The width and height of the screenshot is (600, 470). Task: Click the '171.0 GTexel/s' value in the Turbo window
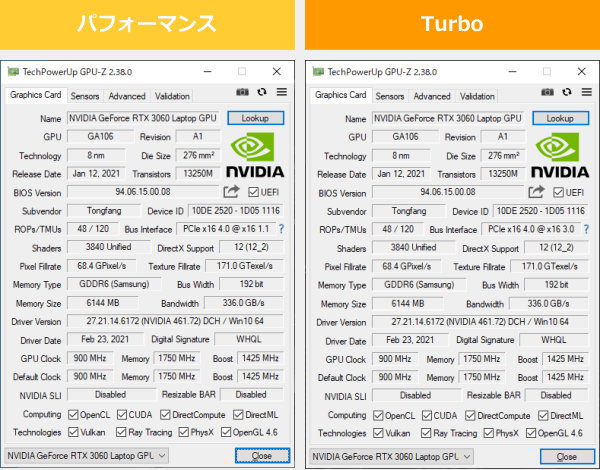549,266
